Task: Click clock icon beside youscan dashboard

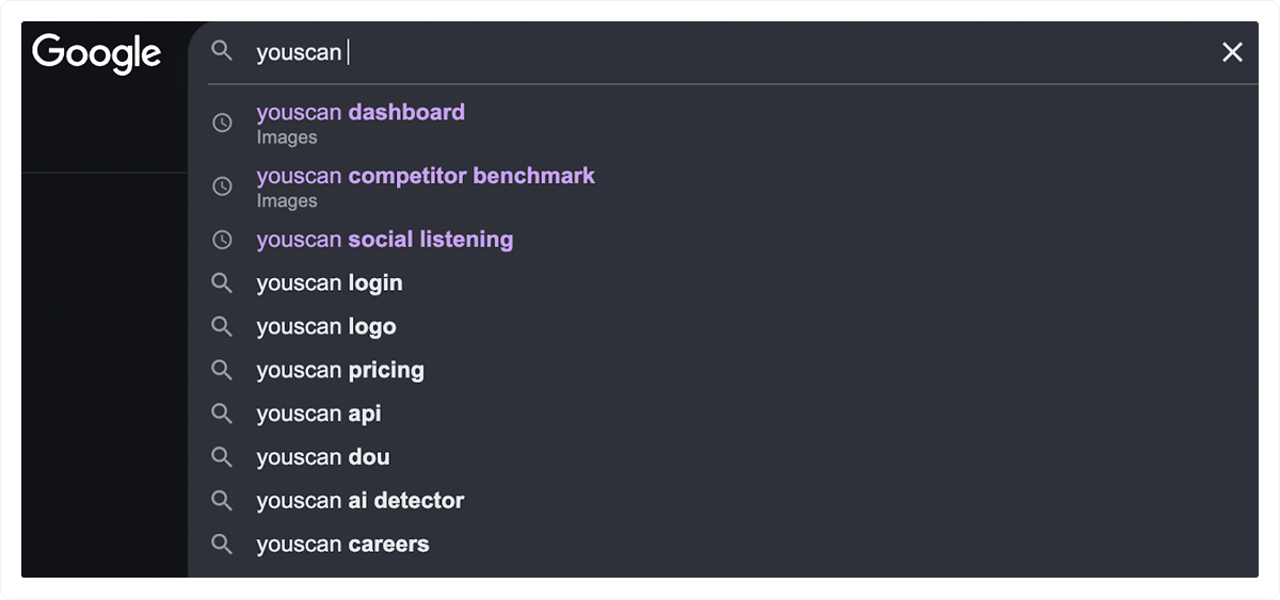Action: point(222,122)
